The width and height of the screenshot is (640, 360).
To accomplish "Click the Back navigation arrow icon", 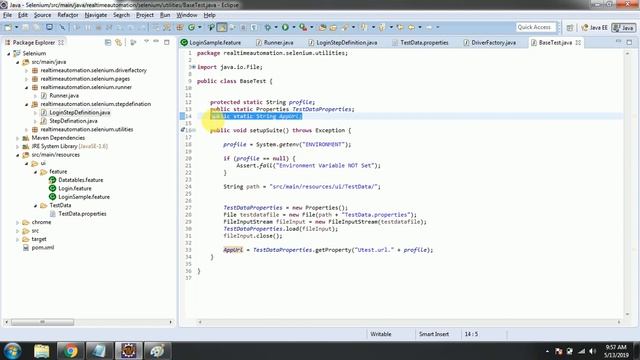I will point(411,27).
